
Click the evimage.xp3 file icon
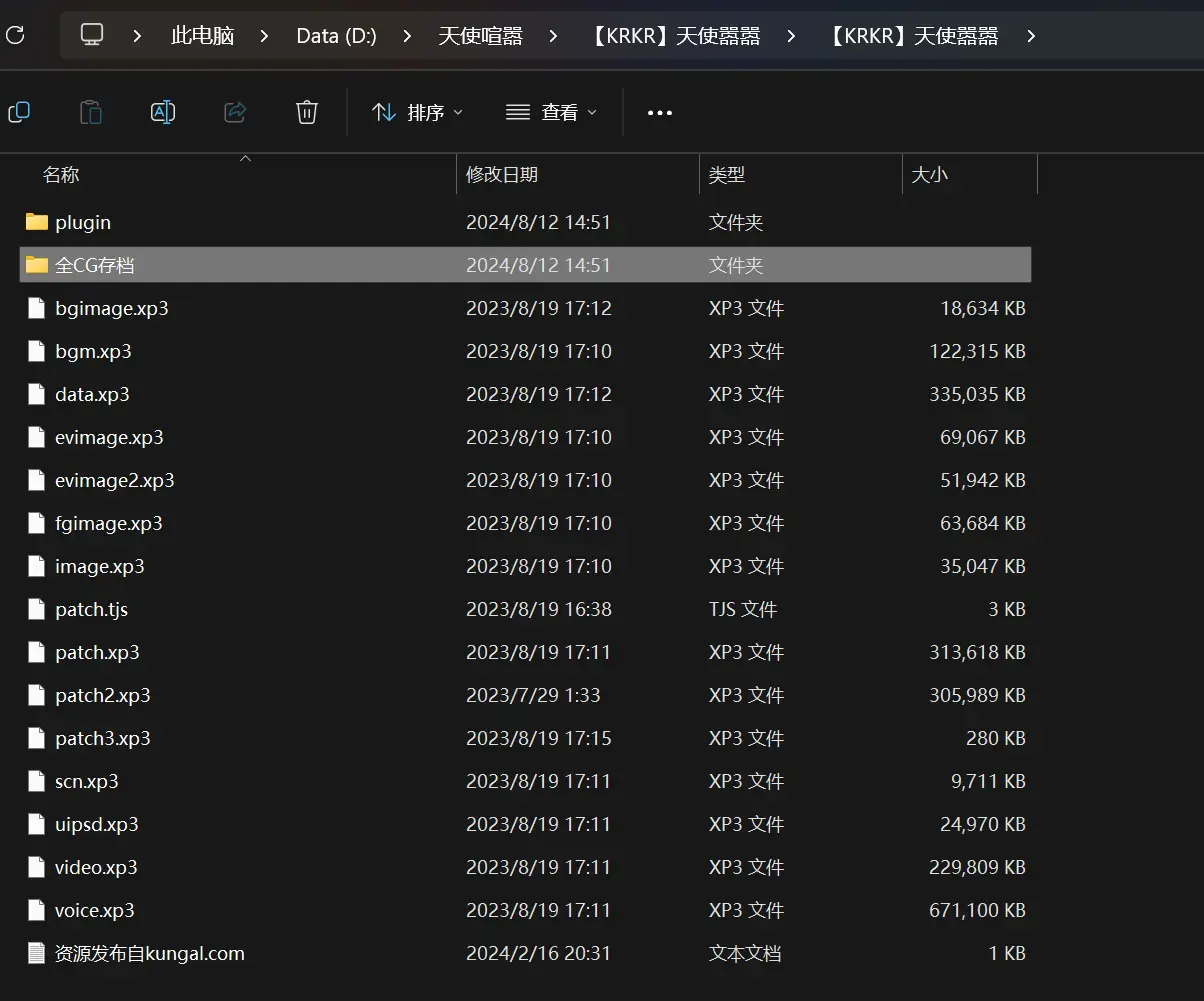coord(37,437)
